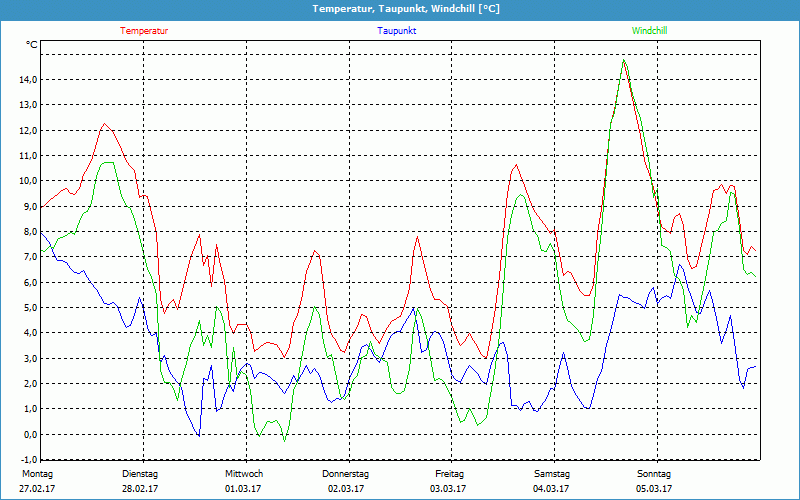Click the green Windchill legend label
This screenshot has width=800, height=500.
point(649,31)
